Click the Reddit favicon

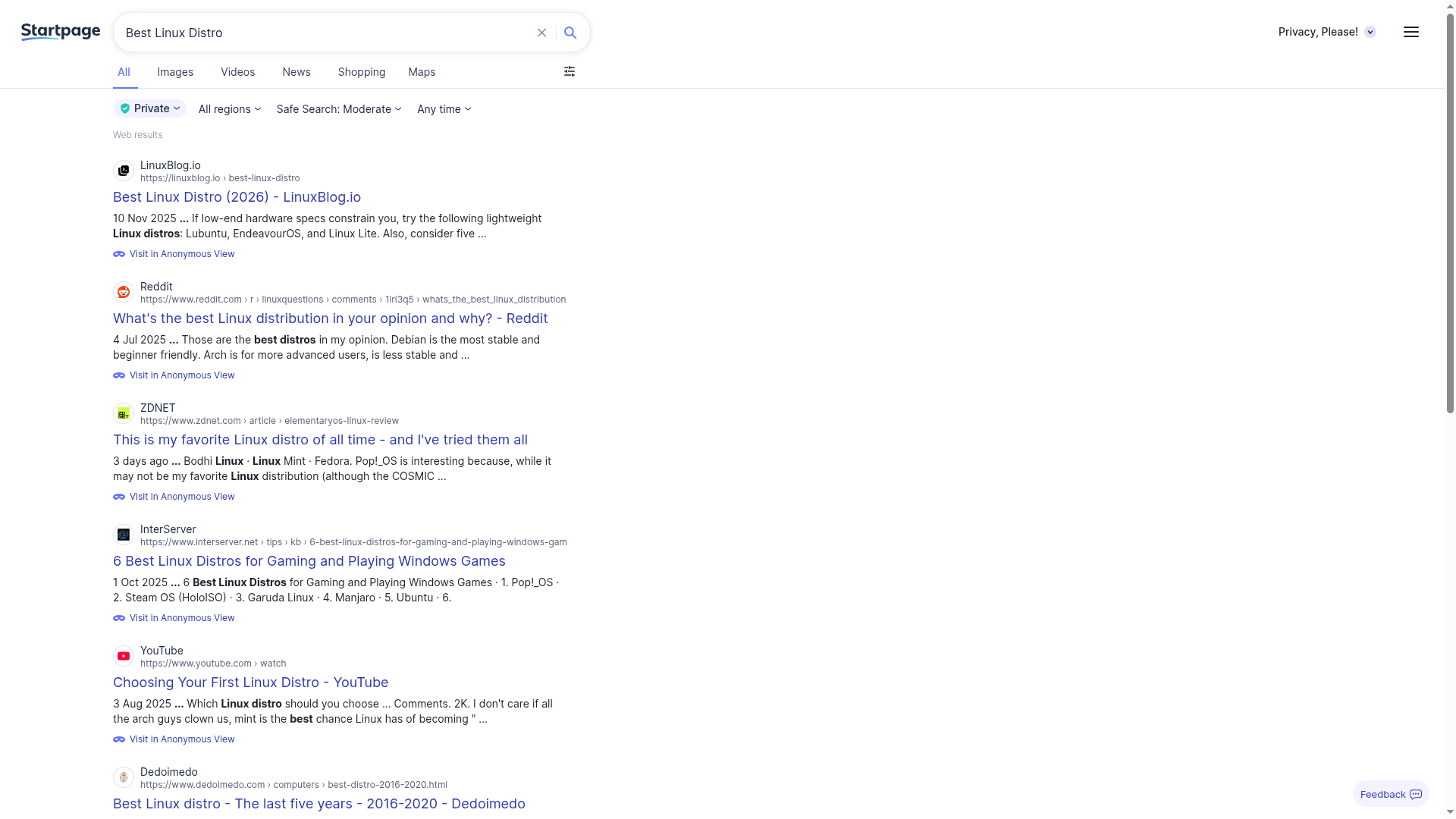pyautogui.click(x=124, y=292)
